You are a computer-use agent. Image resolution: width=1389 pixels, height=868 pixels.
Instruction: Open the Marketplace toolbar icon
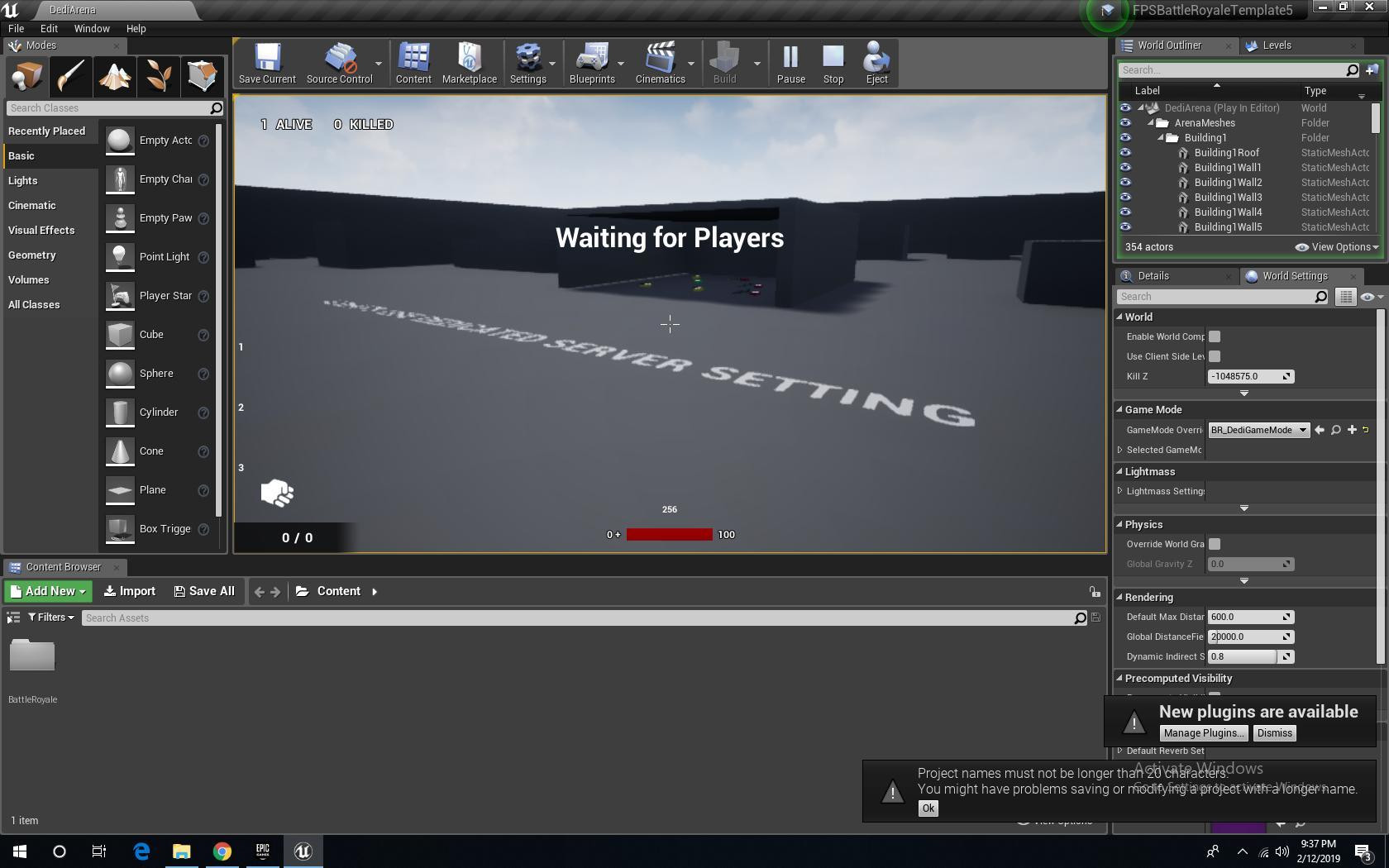click(470, 63)
